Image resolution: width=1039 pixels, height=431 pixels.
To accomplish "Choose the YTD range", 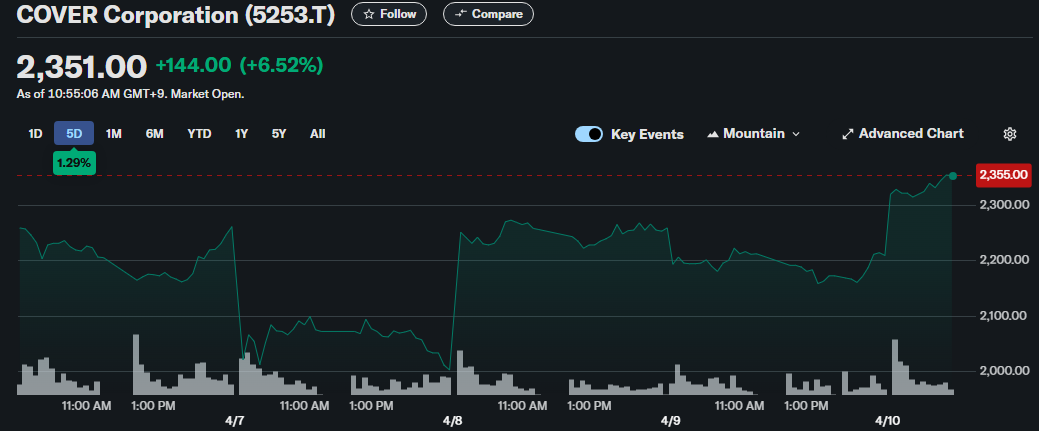I will point(199,133).
